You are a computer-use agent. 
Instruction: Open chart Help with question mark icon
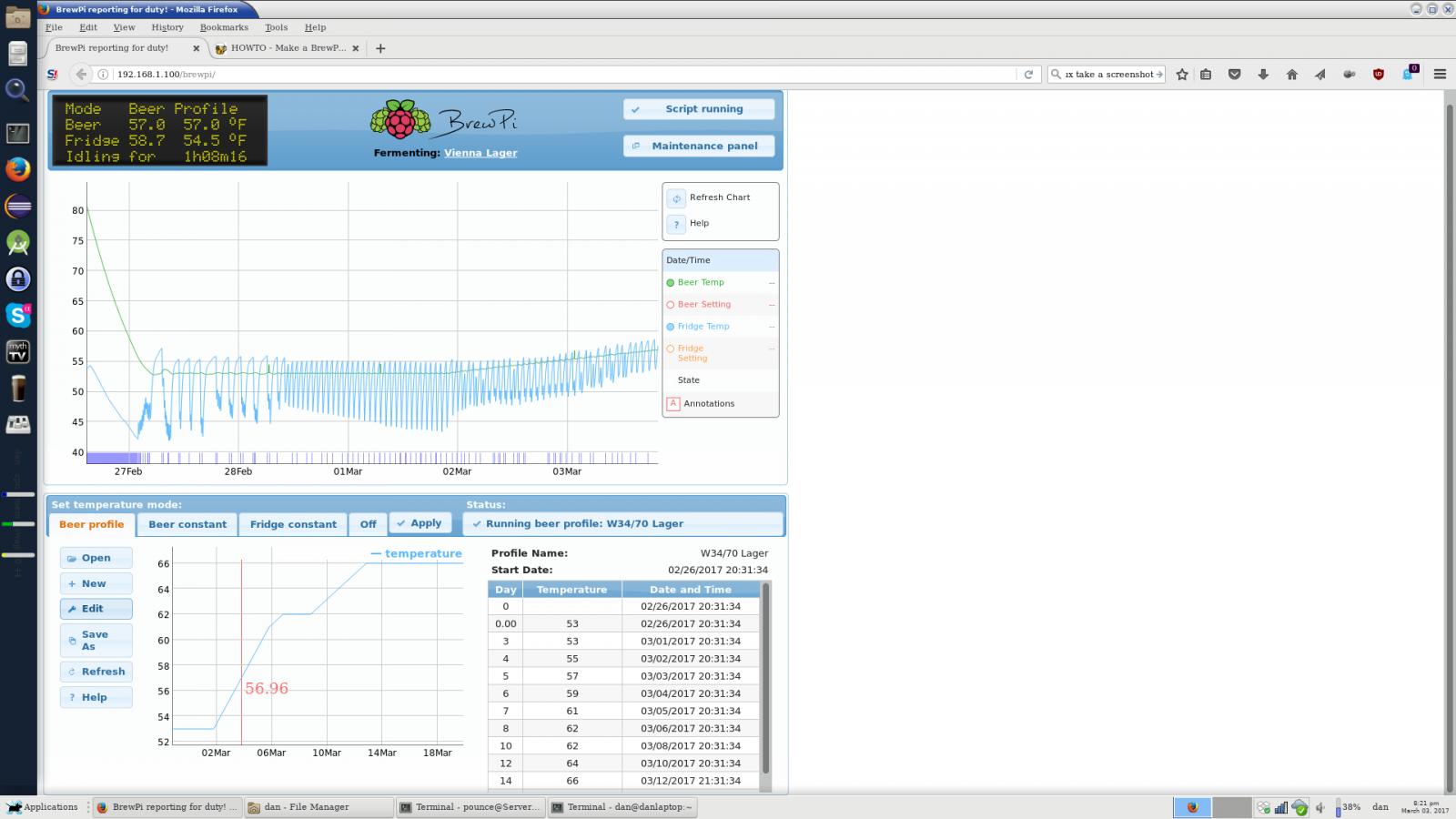[x=676, y=224]
